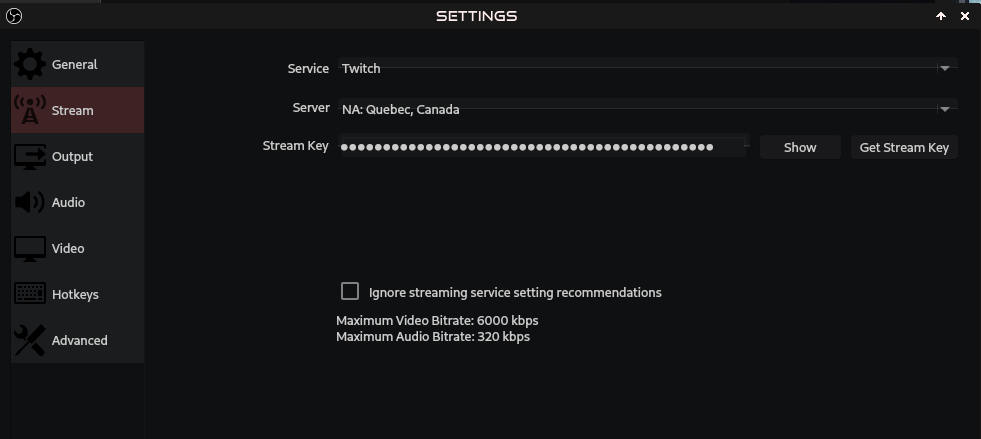
Task: Click the Video monitor icon
Action: [x=30, y=249]
